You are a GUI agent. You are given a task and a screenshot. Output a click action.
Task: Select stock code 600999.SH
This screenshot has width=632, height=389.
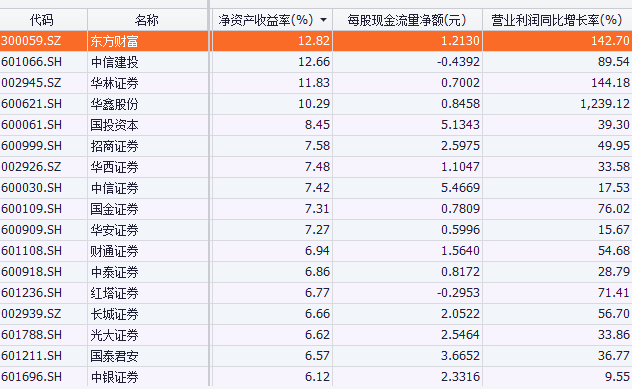pyautogui.click(x=31, y=146)
